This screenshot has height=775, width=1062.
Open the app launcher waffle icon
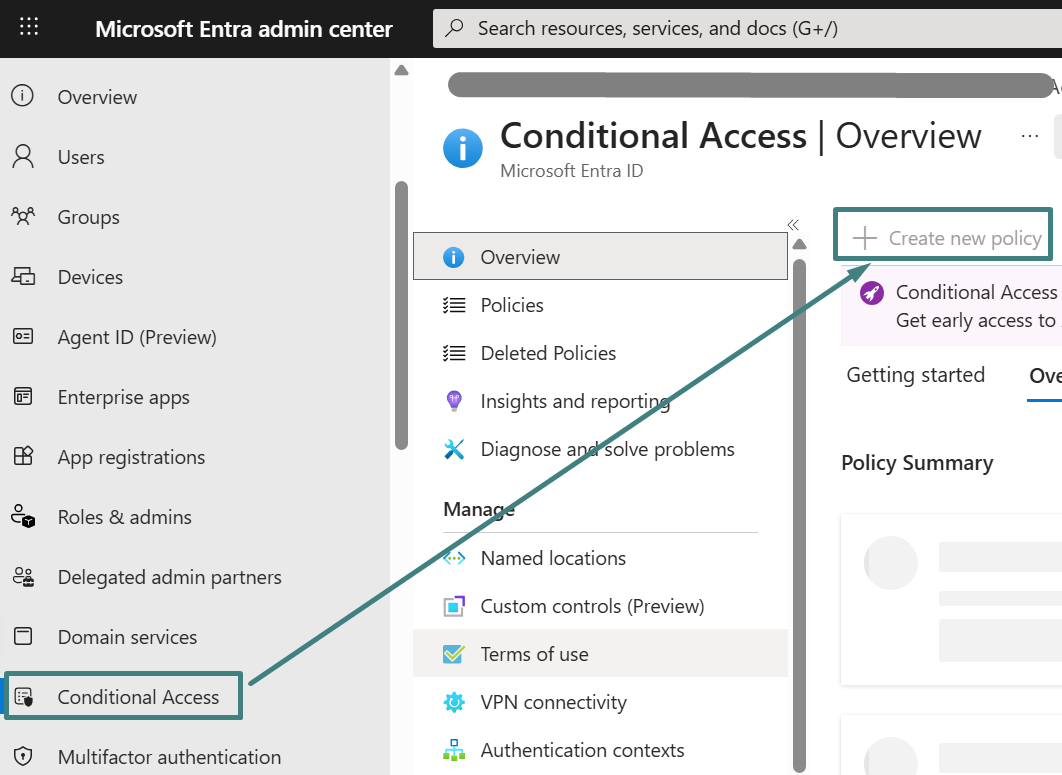[29, 28]
